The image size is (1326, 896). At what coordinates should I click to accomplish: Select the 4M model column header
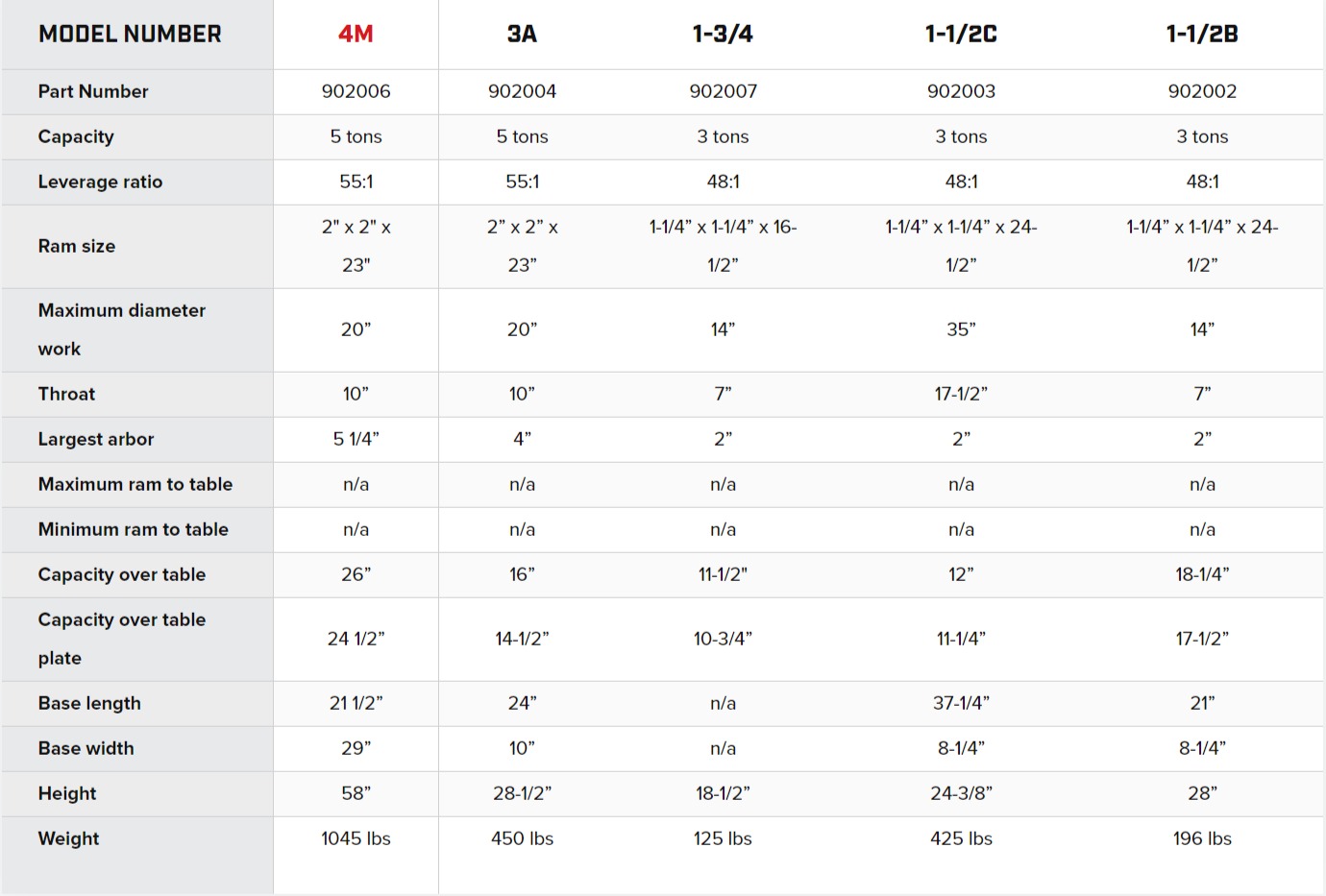[356, 35]
